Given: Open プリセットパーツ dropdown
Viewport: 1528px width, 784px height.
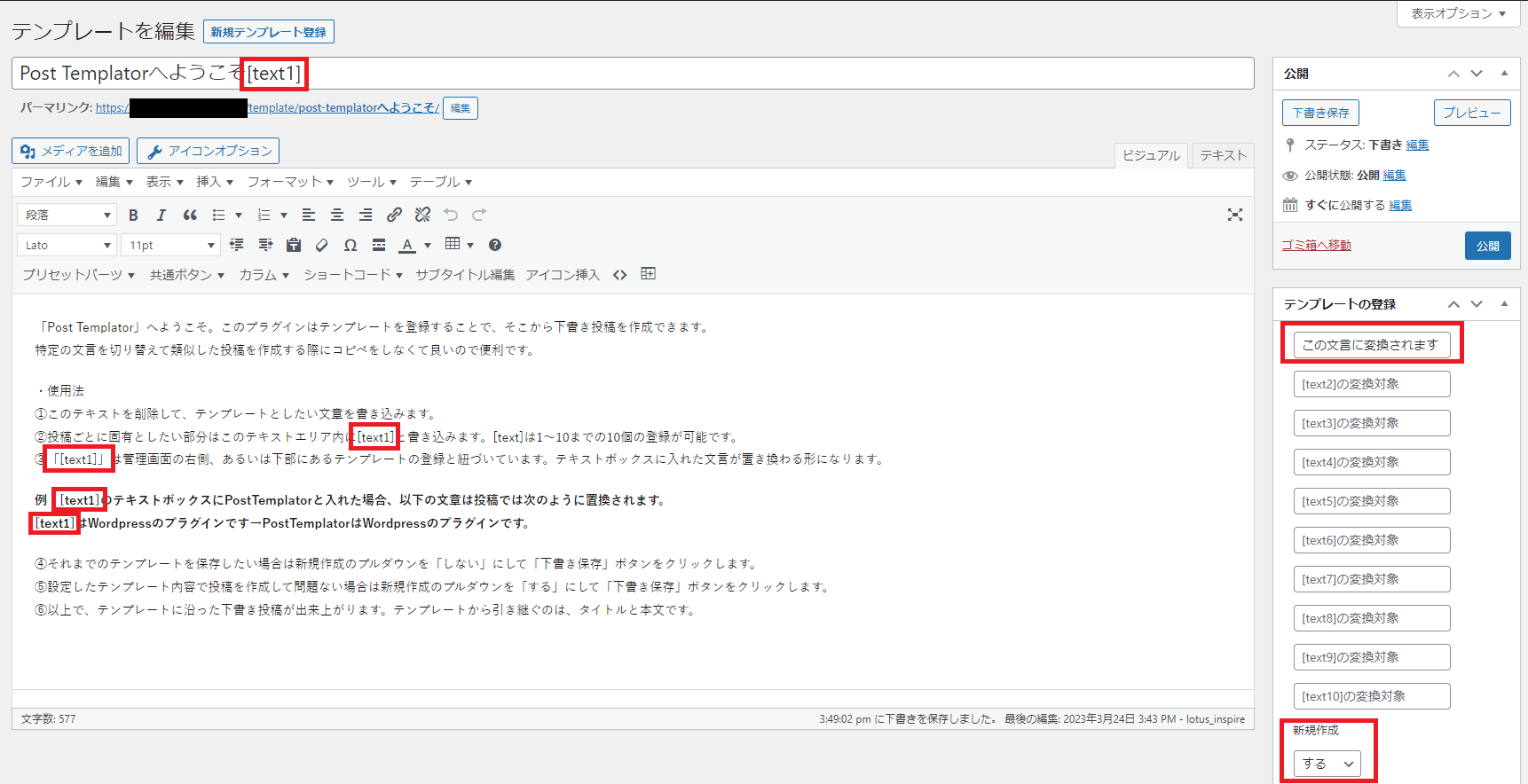Looking at the screenshot, I should tap(79, 275).
